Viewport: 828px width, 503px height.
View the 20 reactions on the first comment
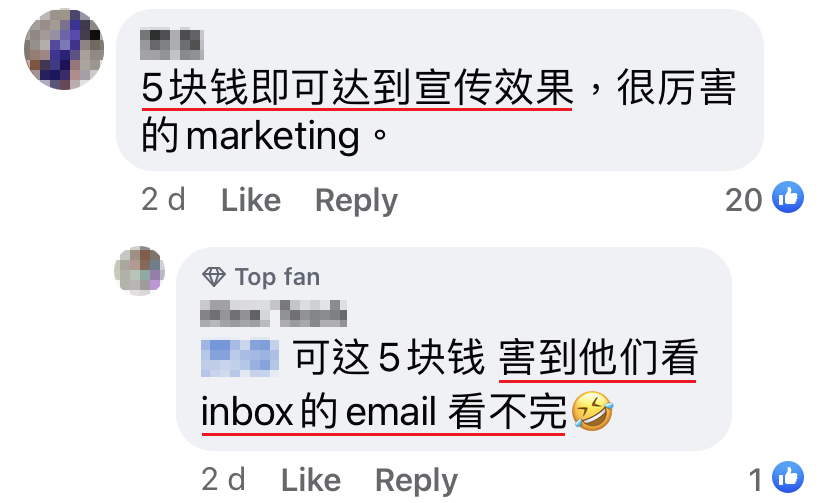tap(744, 200)
